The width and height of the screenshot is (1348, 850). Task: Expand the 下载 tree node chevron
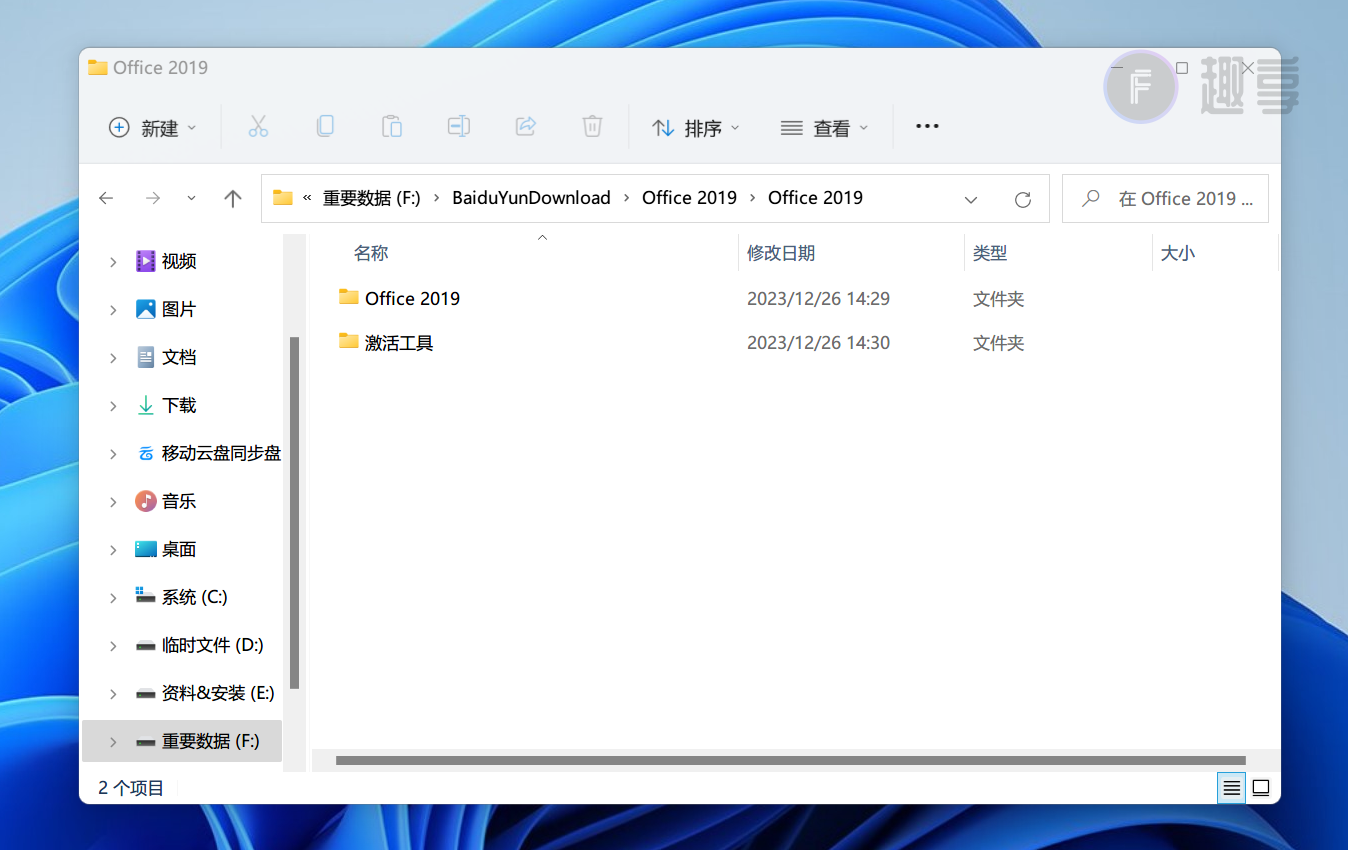click(x=113, y=406)
